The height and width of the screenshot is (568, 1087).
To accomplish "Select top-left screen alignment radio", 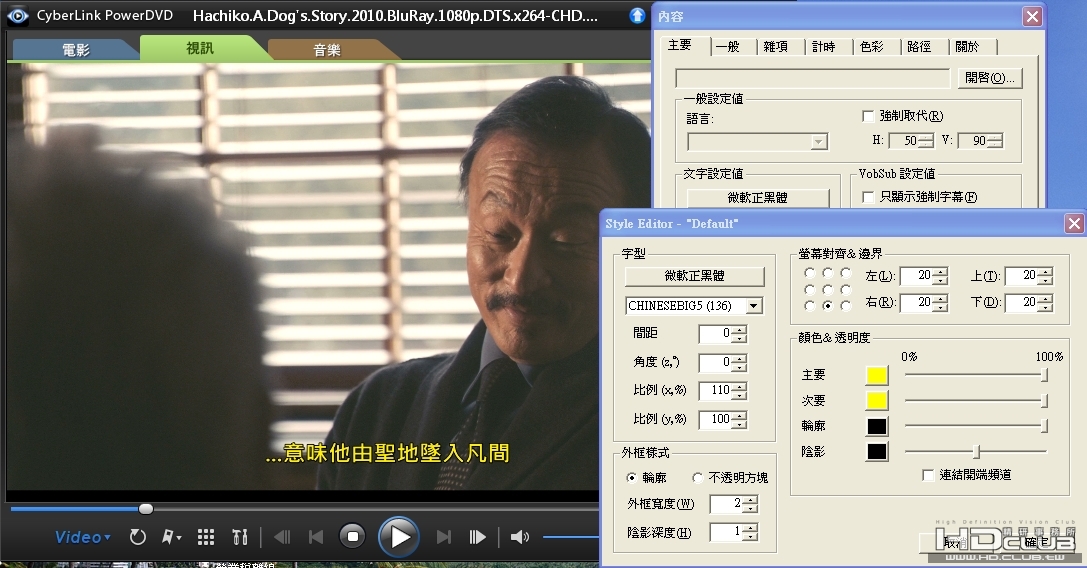I will pos(809,273).
